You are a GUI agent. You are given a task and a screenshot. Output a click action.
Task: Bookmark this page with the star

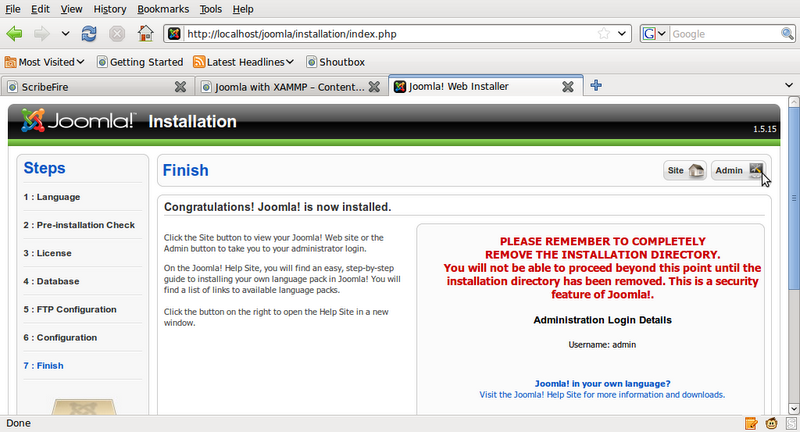point(604,34)
